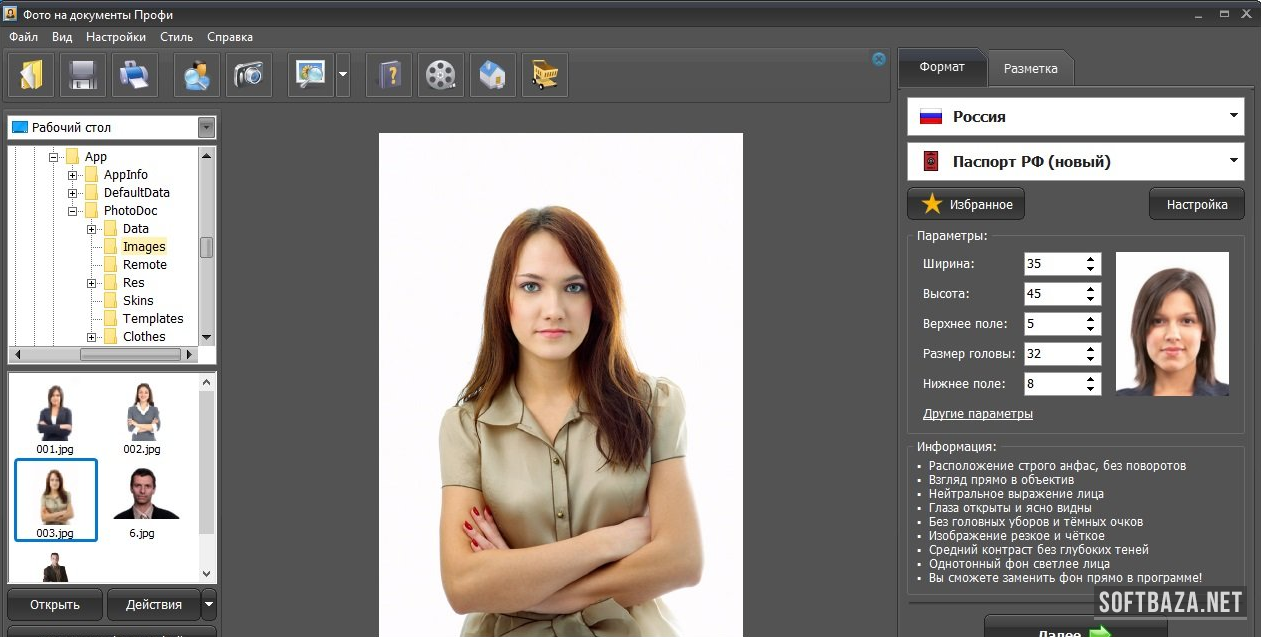Click the house home page icon
The width and height of the screenshot is (1261, 637).
coord(492,75)
